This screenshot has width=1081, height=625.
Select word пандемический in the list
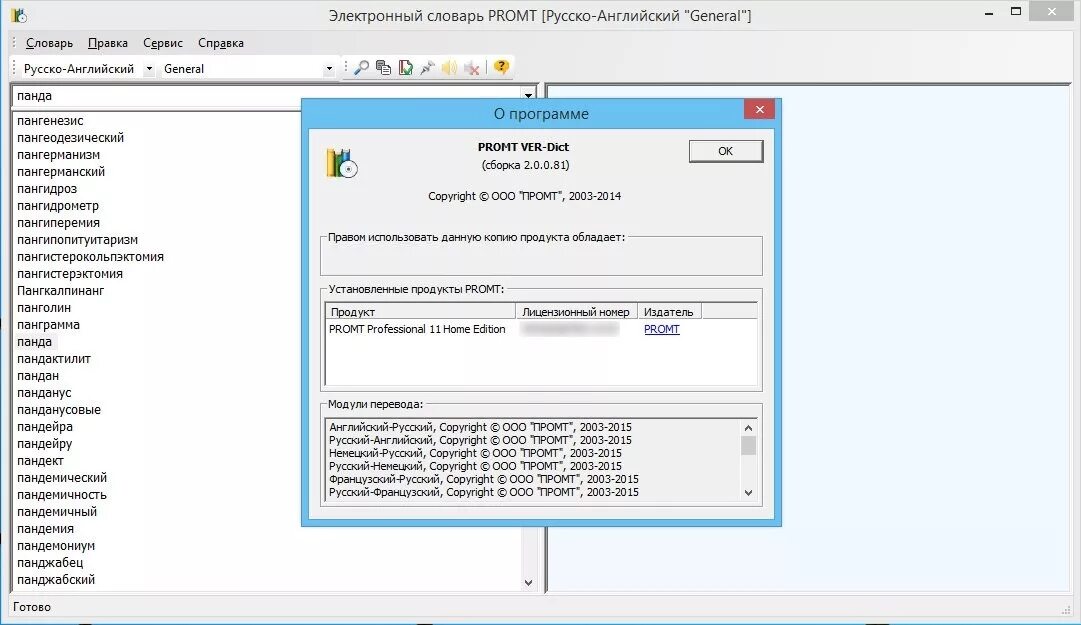point(62,478)
